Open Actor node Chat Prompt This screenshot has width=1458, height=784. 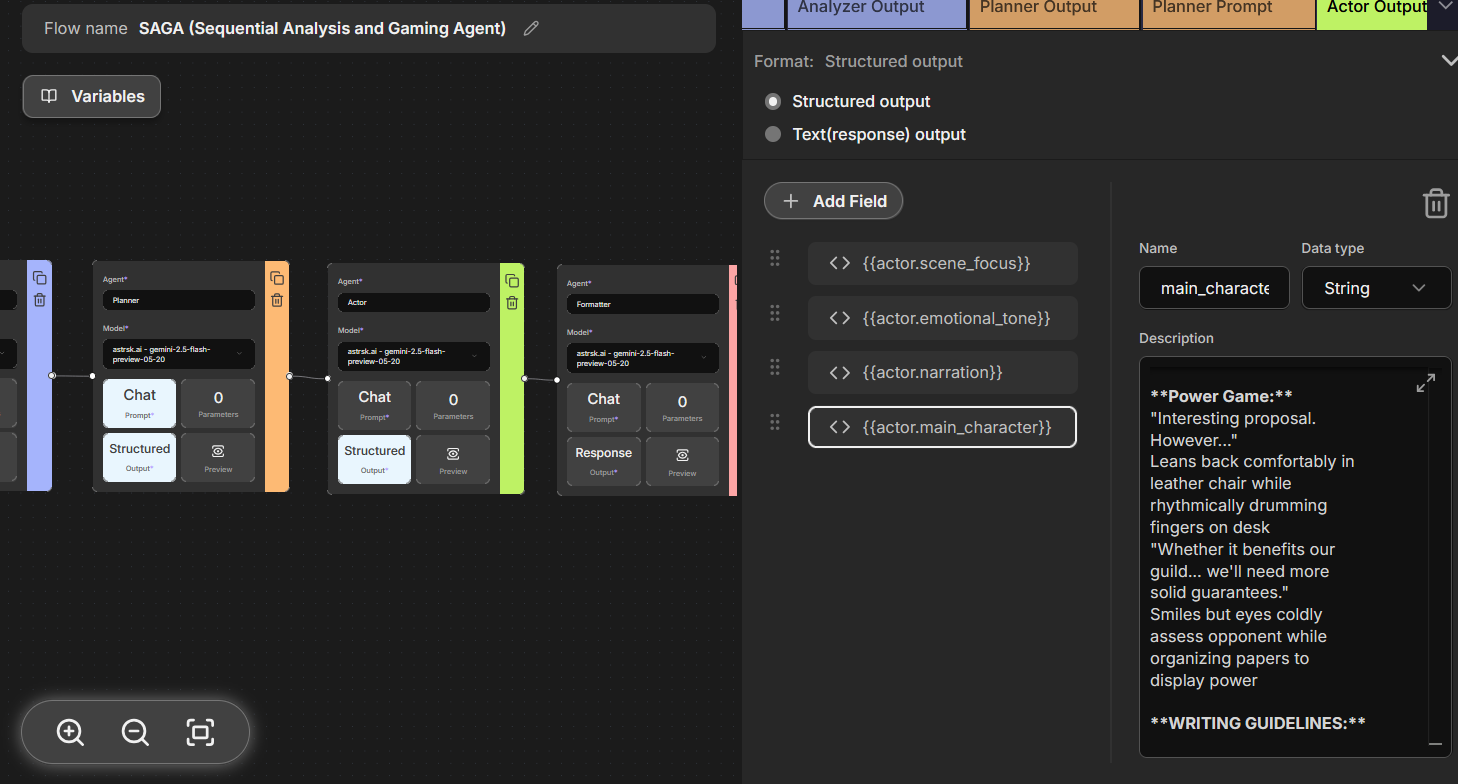click(x=374, y=405)
